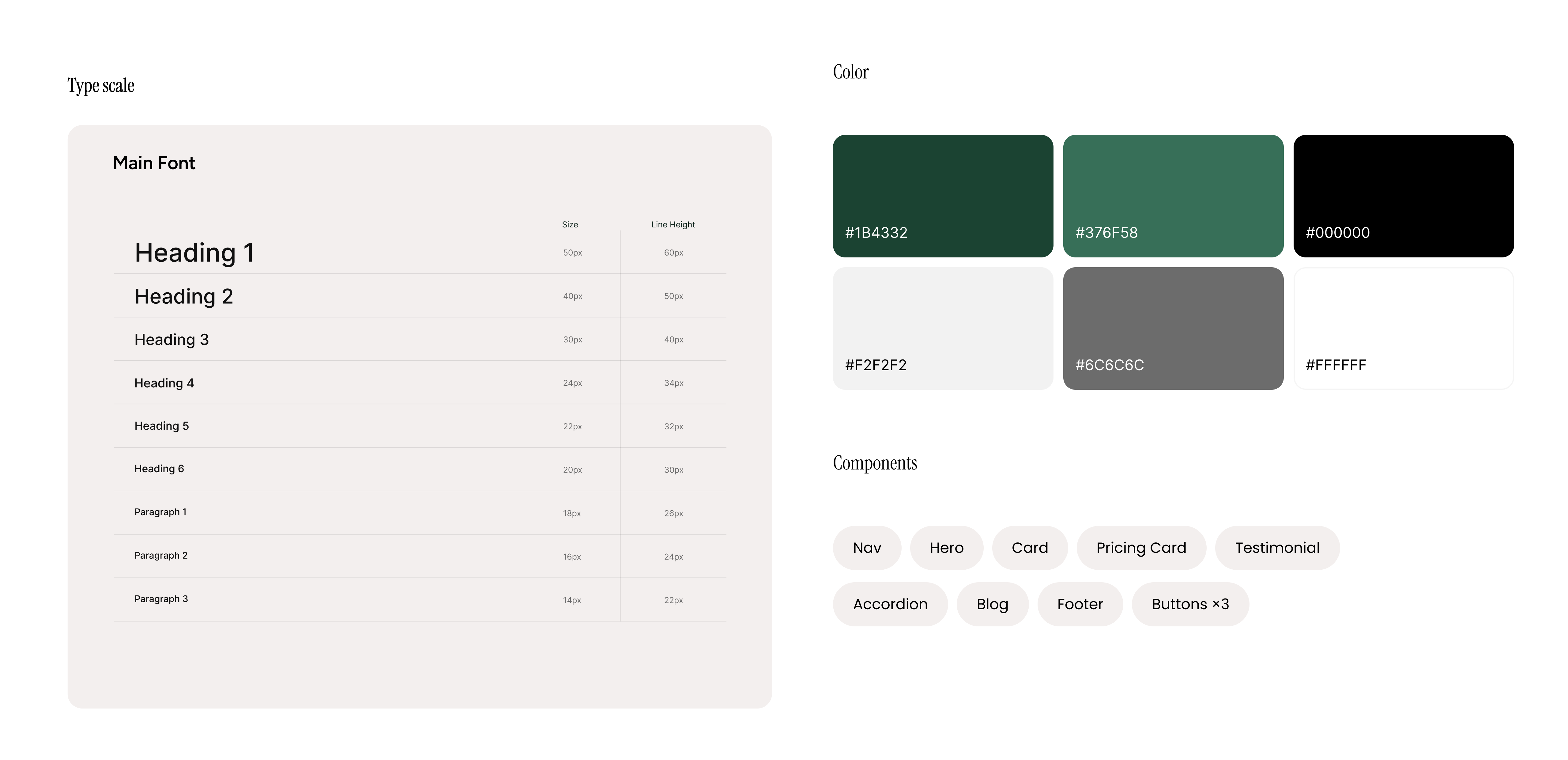
Task: Click the Heading 1 type sample
Action: click(194, 253)
